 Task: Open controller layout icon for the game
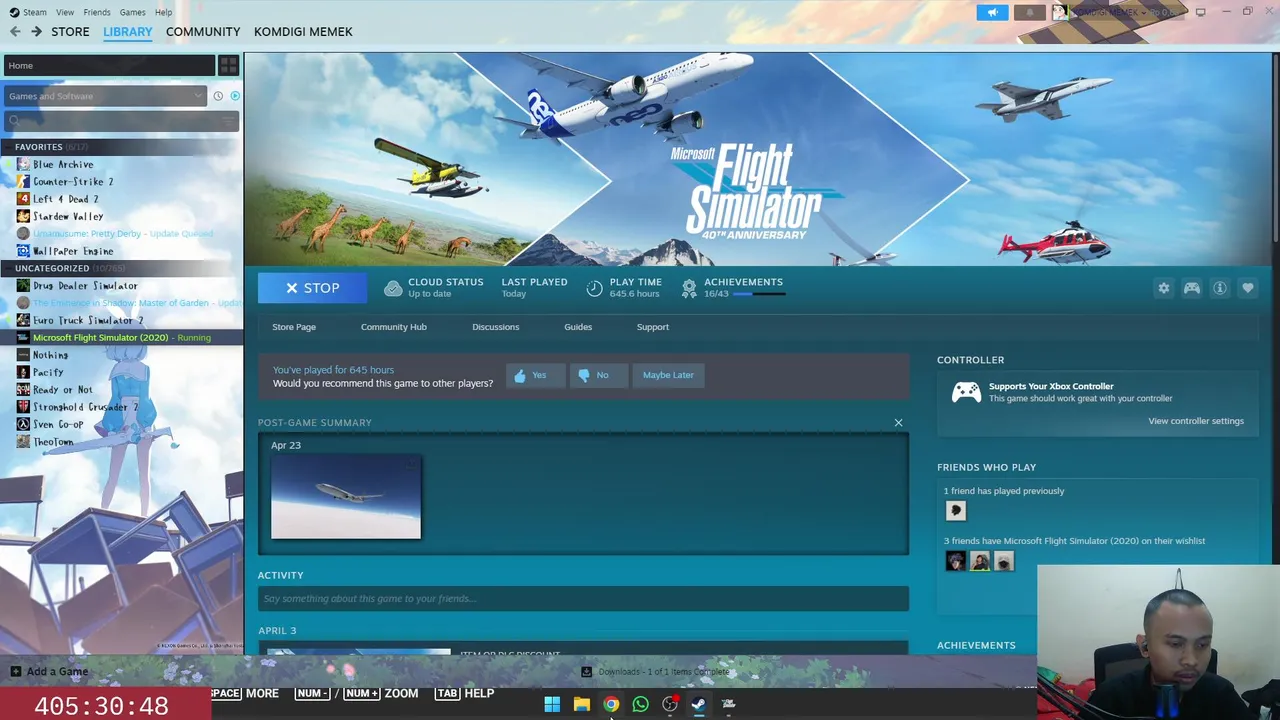(1192, 288)
